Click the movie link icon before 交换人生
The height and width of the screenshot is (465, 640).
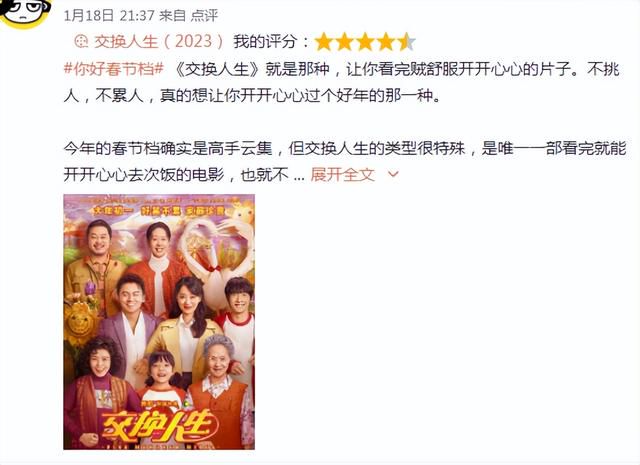(x=82, y=41)
